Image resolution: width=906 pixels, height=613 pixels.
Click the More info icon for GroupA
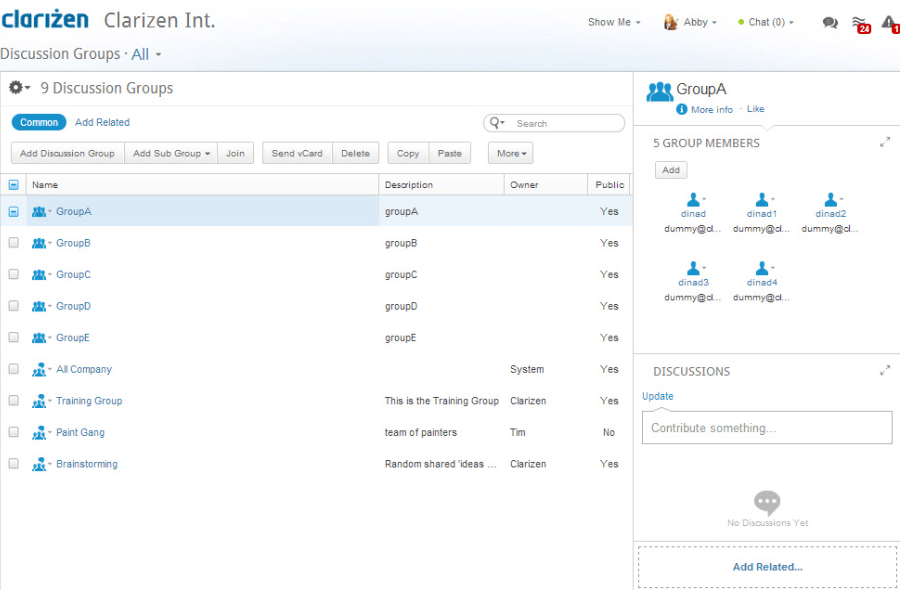pyautogui.click(x=682, y=110)
